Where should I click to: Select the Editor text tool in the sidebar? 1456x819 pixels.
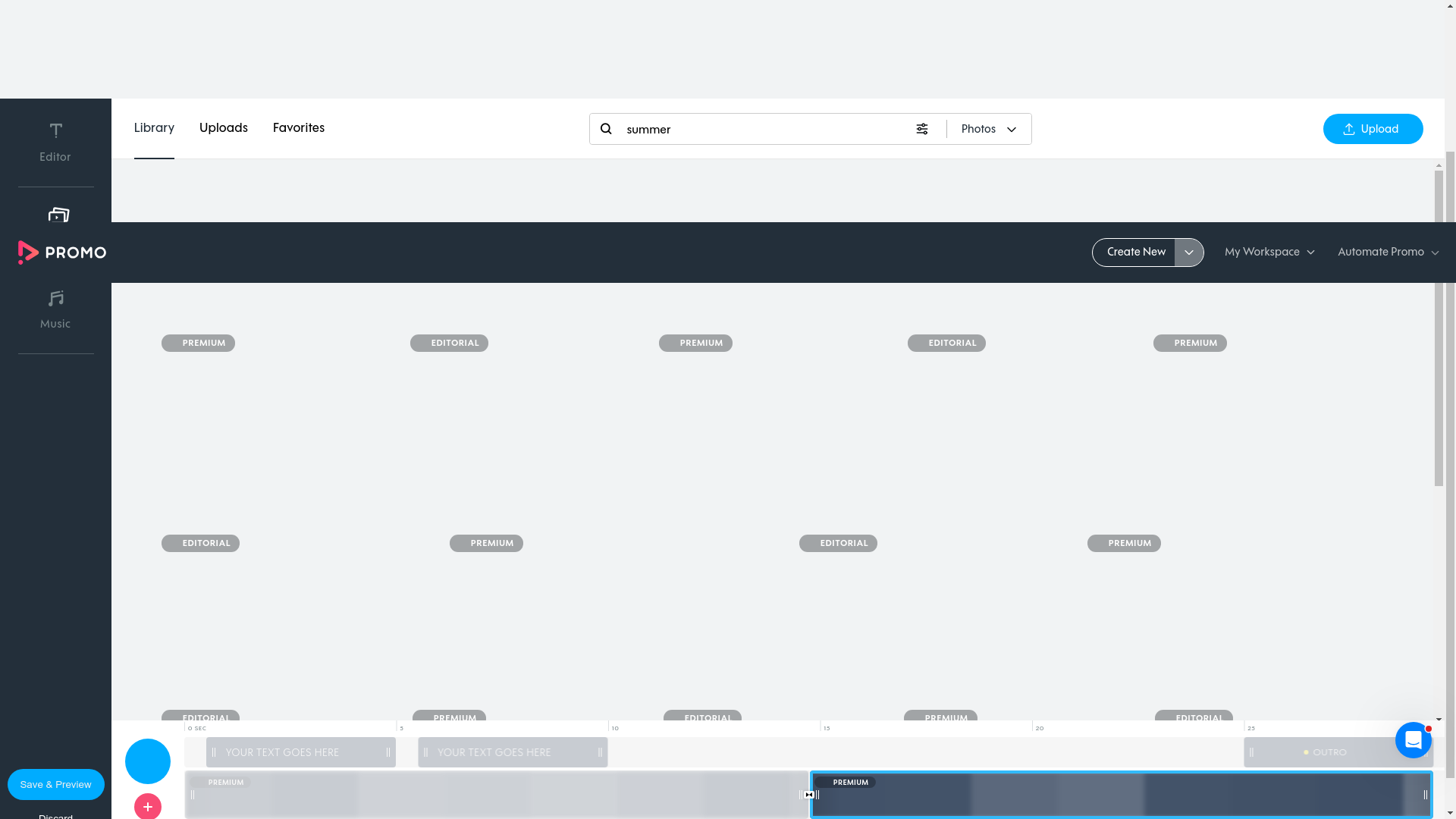pos(55,141)
